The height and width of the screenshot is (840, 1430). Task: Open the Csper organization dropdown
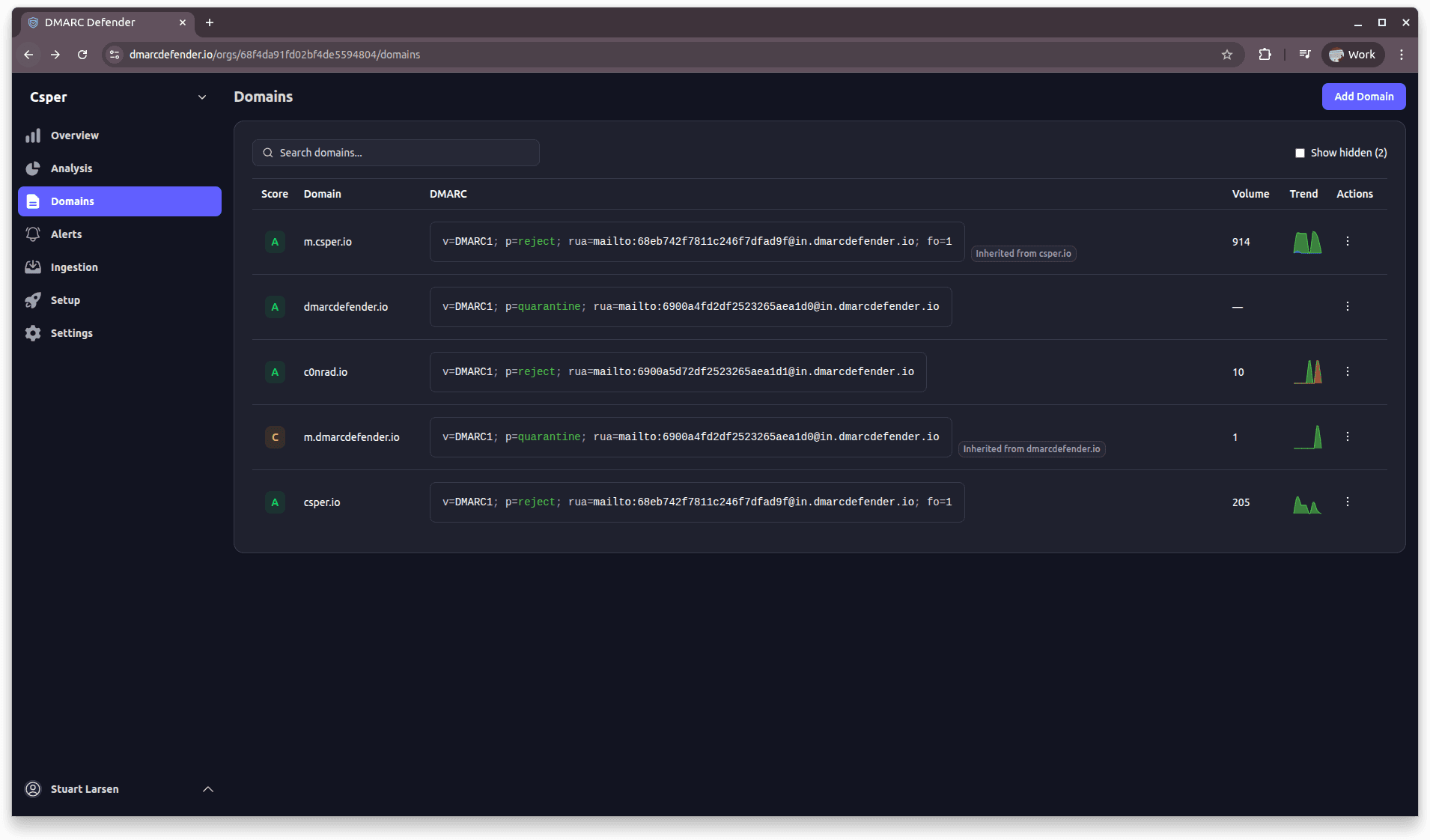click(x=202, y=97)
